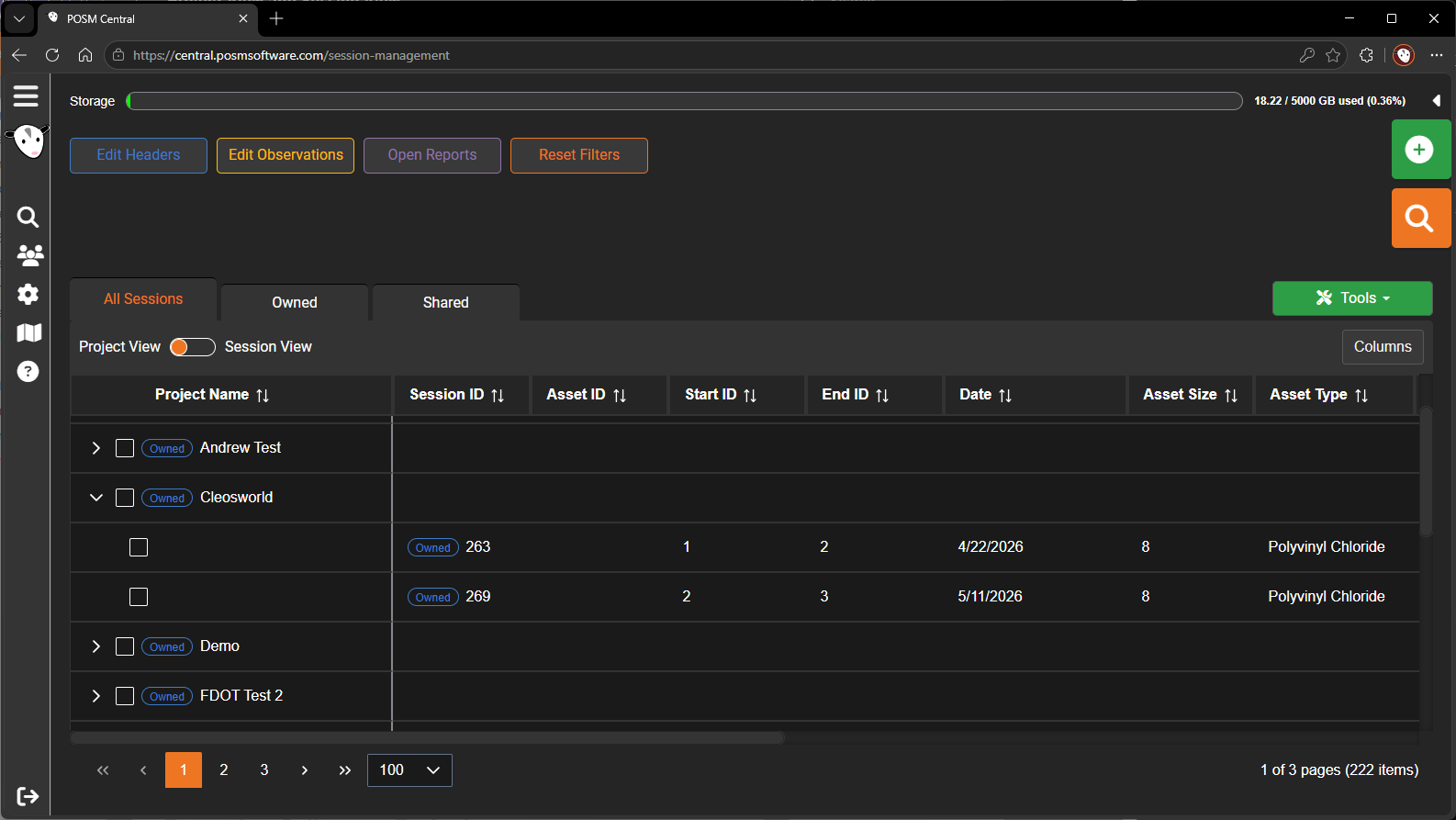
Task: Open the Tools dropdown menu
Action: pos(1352,298)
